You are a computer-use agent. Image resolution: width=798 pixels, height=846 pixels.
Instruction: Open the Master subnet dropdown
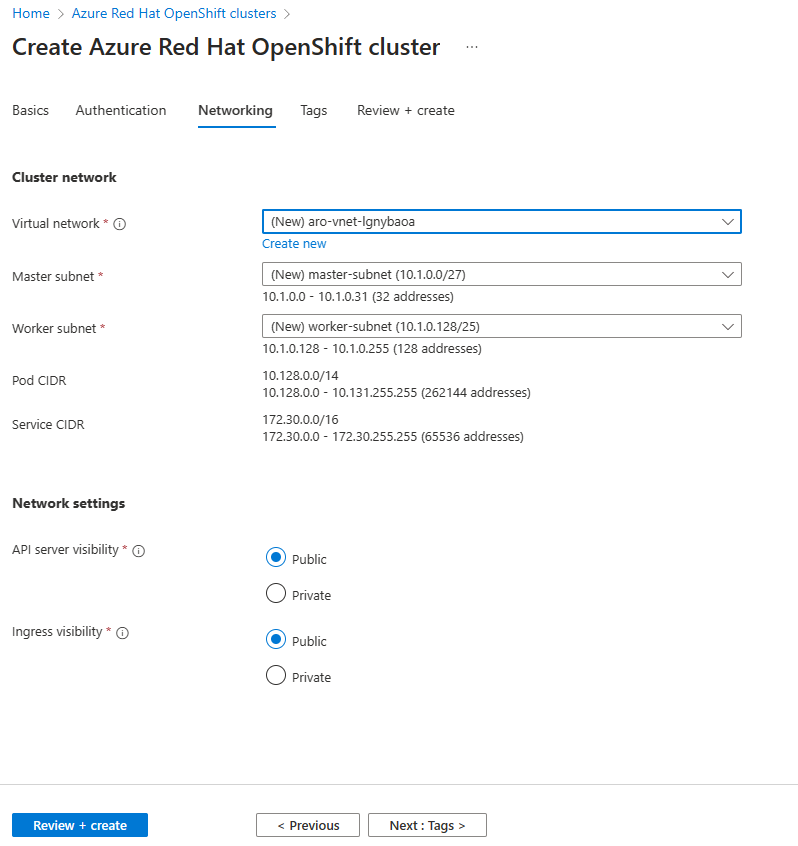click(501, 274)
